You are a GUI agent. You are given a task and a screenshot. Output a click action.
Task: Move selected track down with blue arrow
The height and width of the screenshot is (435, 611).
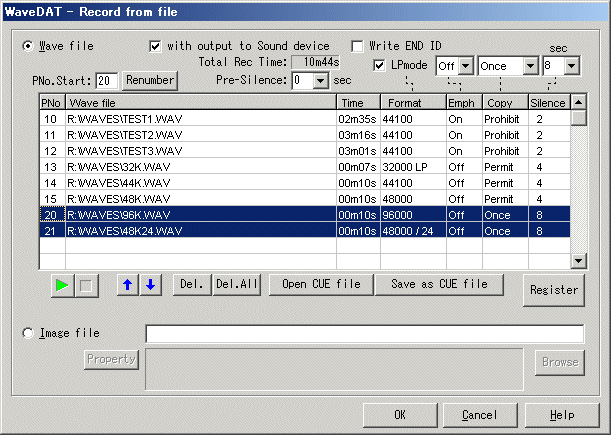pos(149,285)
